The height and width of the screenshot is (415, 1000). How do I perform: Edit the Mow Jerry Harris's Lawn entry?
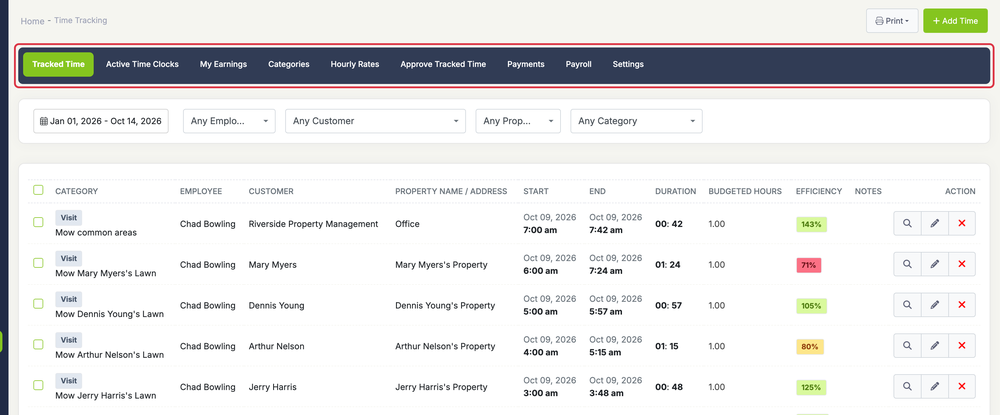pyautogui.click(x=934, y=387)
